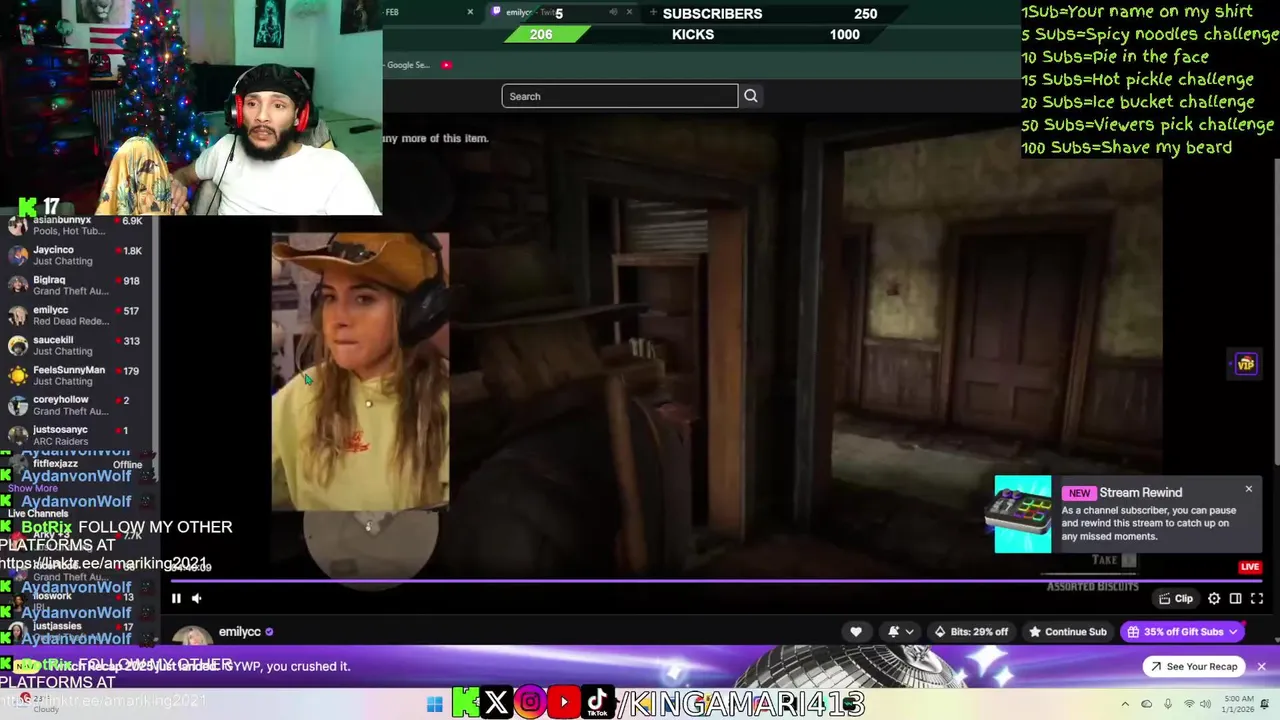
Task: Mute audio icon on the emilycc tab
Action: [613, 12]
